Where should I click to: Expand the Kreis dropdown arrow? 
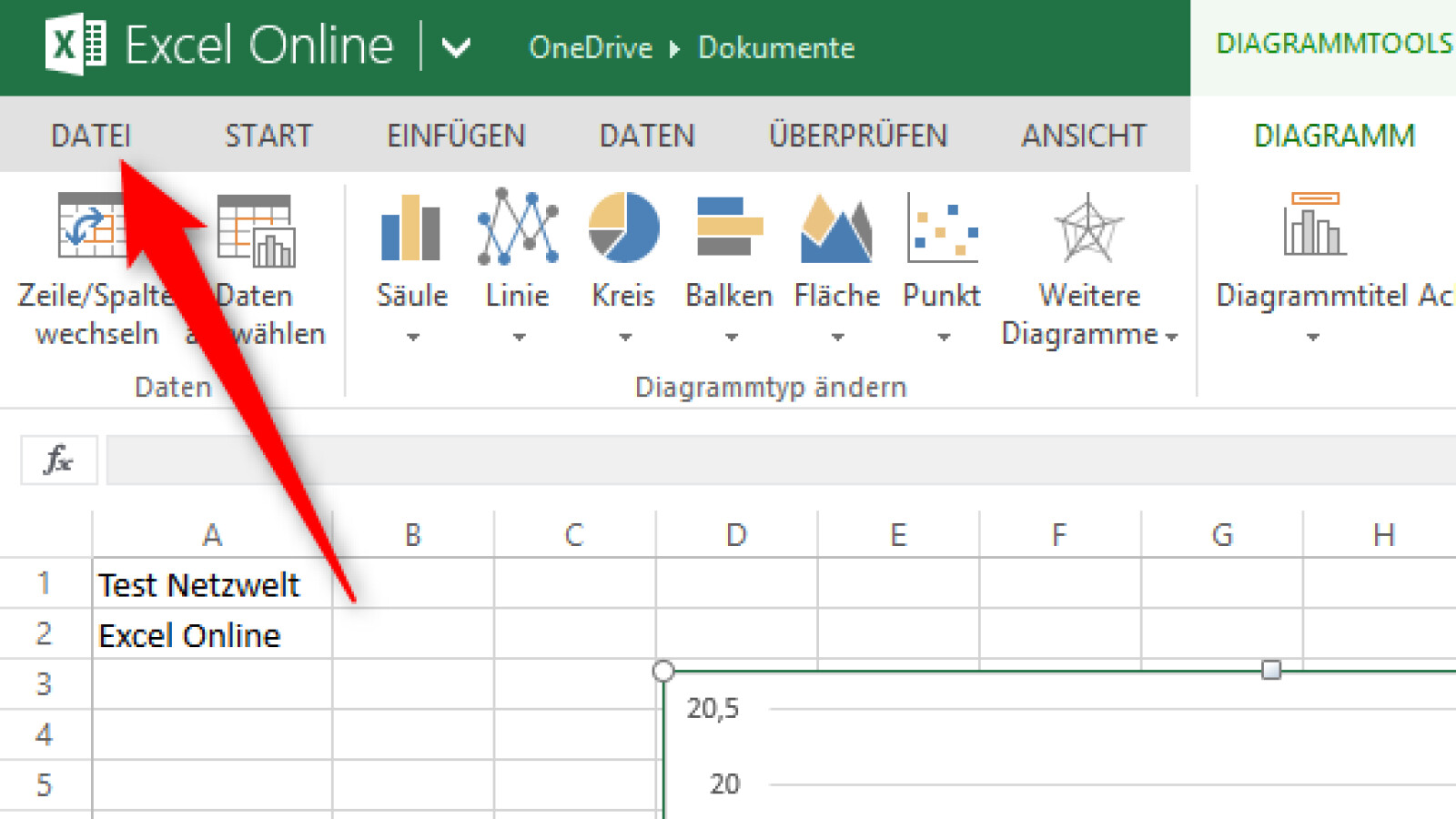[x=624, y=338]
